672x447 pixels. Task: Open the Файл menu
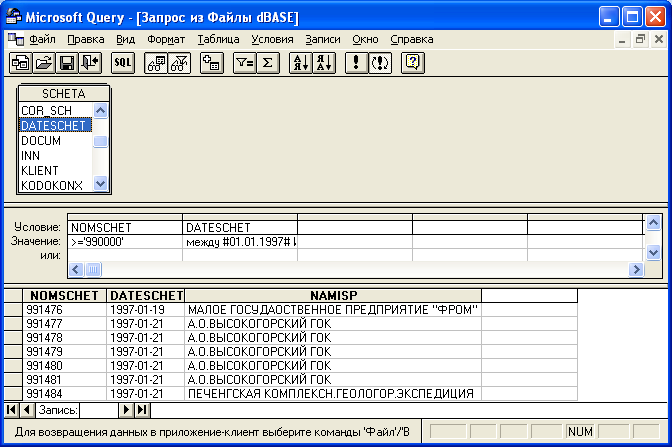[42, 39]
